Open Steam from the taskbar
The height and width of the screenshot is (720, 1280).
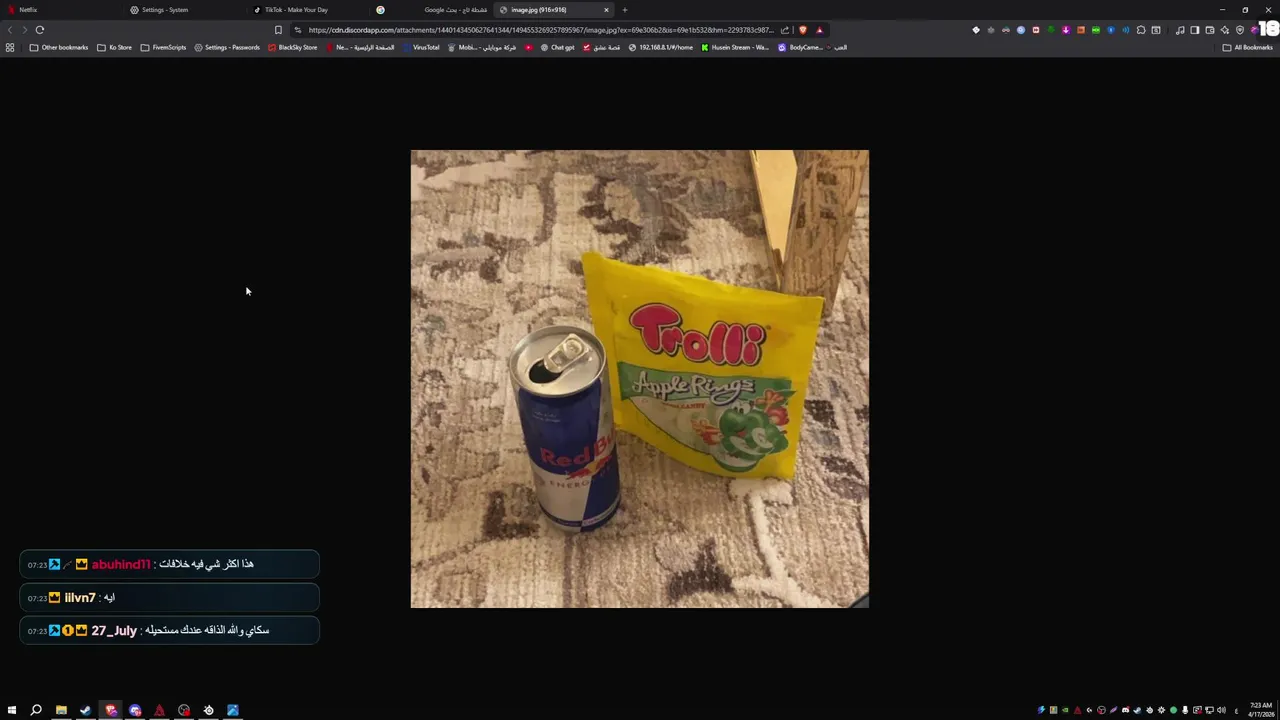(x=85, y=710)
